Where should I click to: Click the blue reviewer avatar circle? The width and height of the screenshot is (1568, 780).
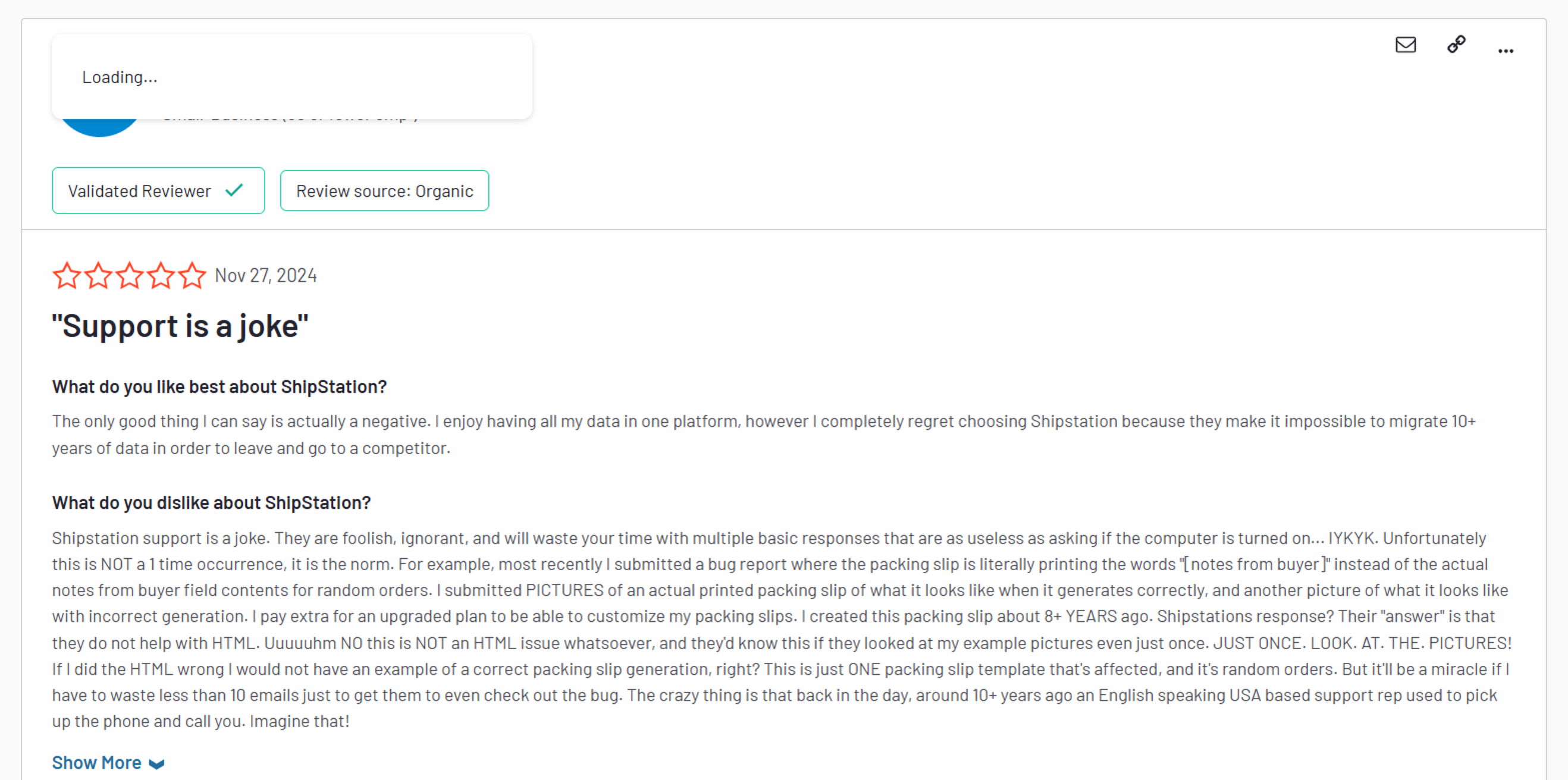point(99,125)
